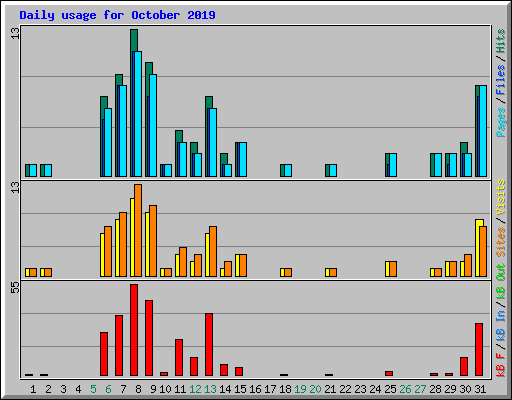This screenshot has height=400, width=512.
Task: Click the yellow Visits bar above day 31
Action: [x=477, y=248]
